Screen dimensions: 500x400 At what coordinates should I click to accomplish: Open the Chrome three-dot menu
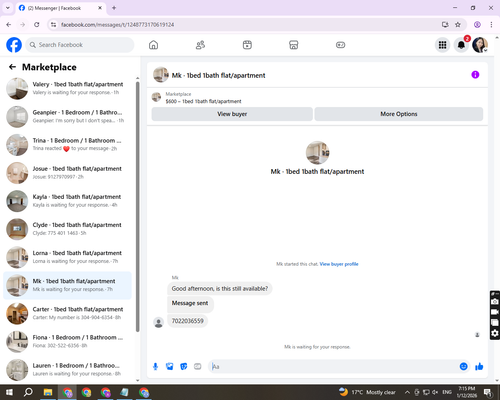click(x=491, y=25)
